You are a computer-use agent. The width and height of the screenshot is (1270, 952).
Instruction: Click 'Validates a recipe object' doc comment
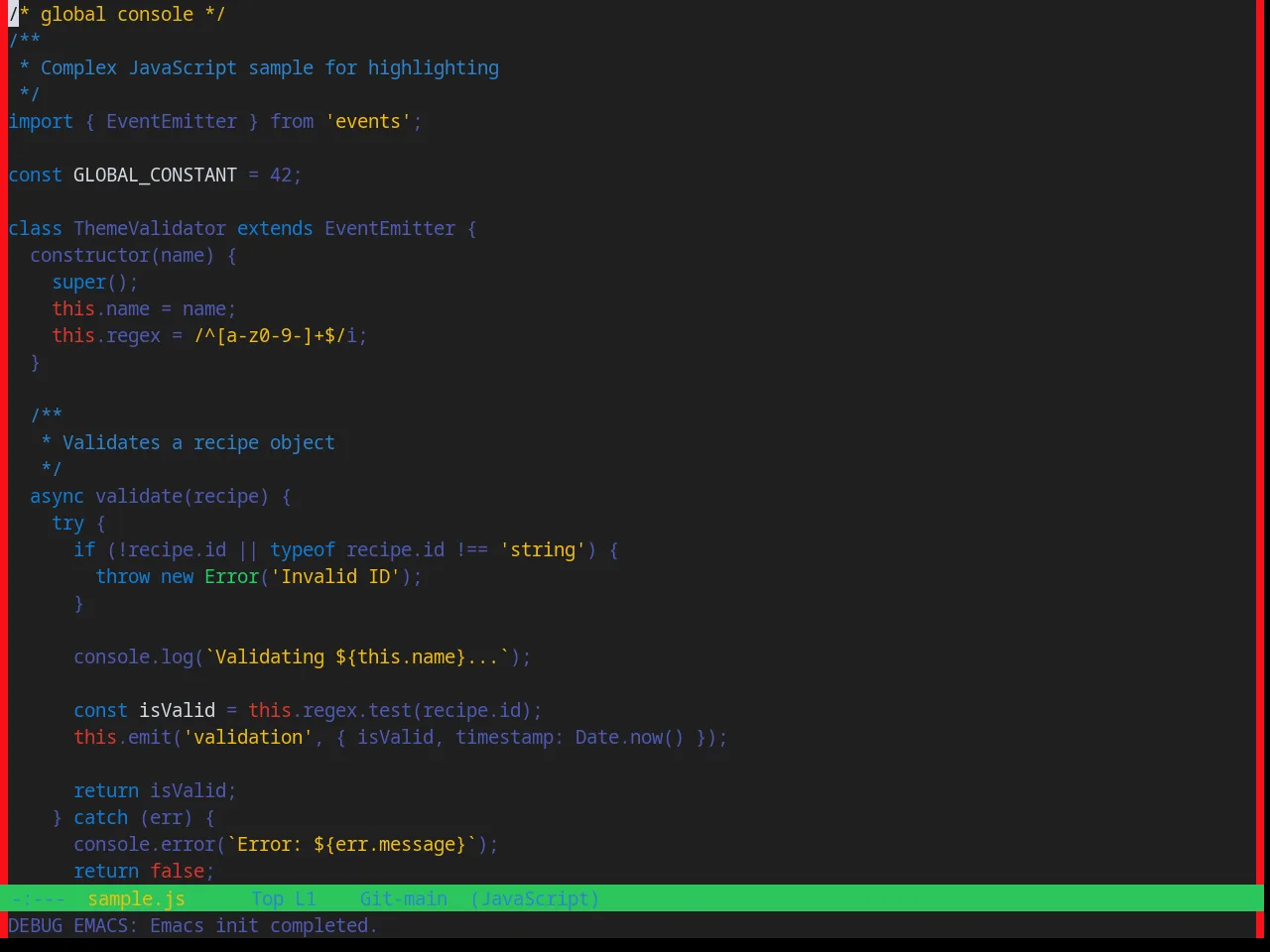tap(198, 442)
